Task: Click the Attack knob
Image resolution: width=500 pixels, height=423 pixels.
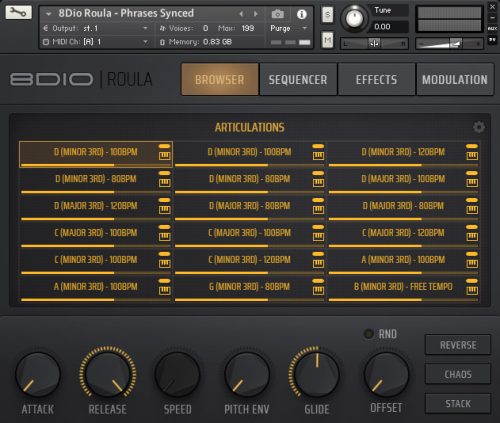Action: (x=38, y=374)
